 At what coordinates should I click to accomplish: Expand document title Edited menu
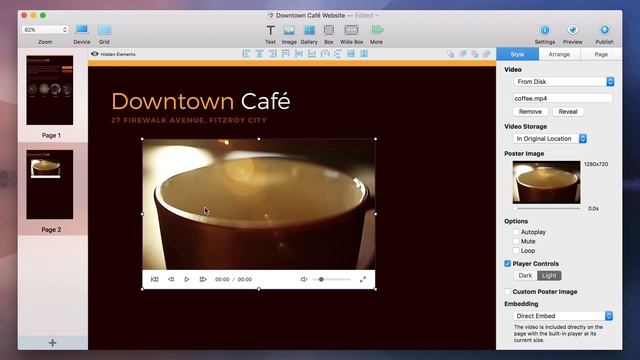367,16
